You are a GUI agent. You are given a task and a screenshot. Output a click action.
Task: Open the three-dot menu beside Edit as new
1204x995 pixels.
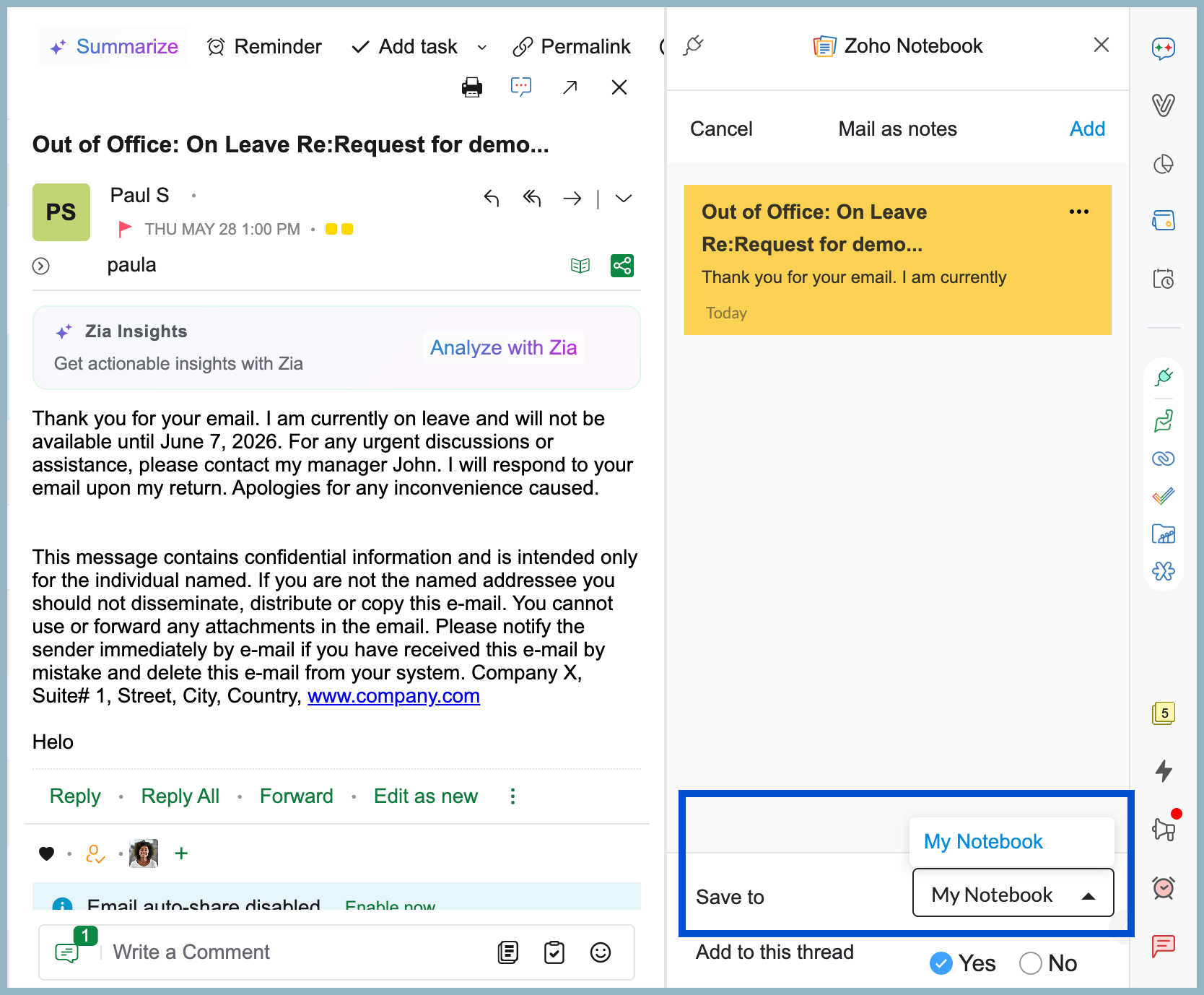click(x=512, y=796)
